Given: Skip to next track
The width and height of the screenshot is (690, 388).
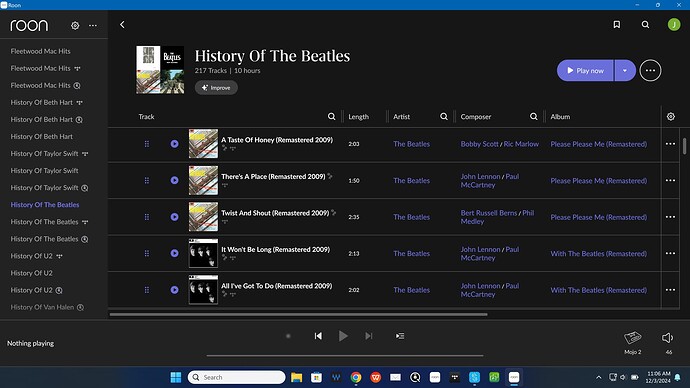Looking at the screenshot, I should (369, 336).
